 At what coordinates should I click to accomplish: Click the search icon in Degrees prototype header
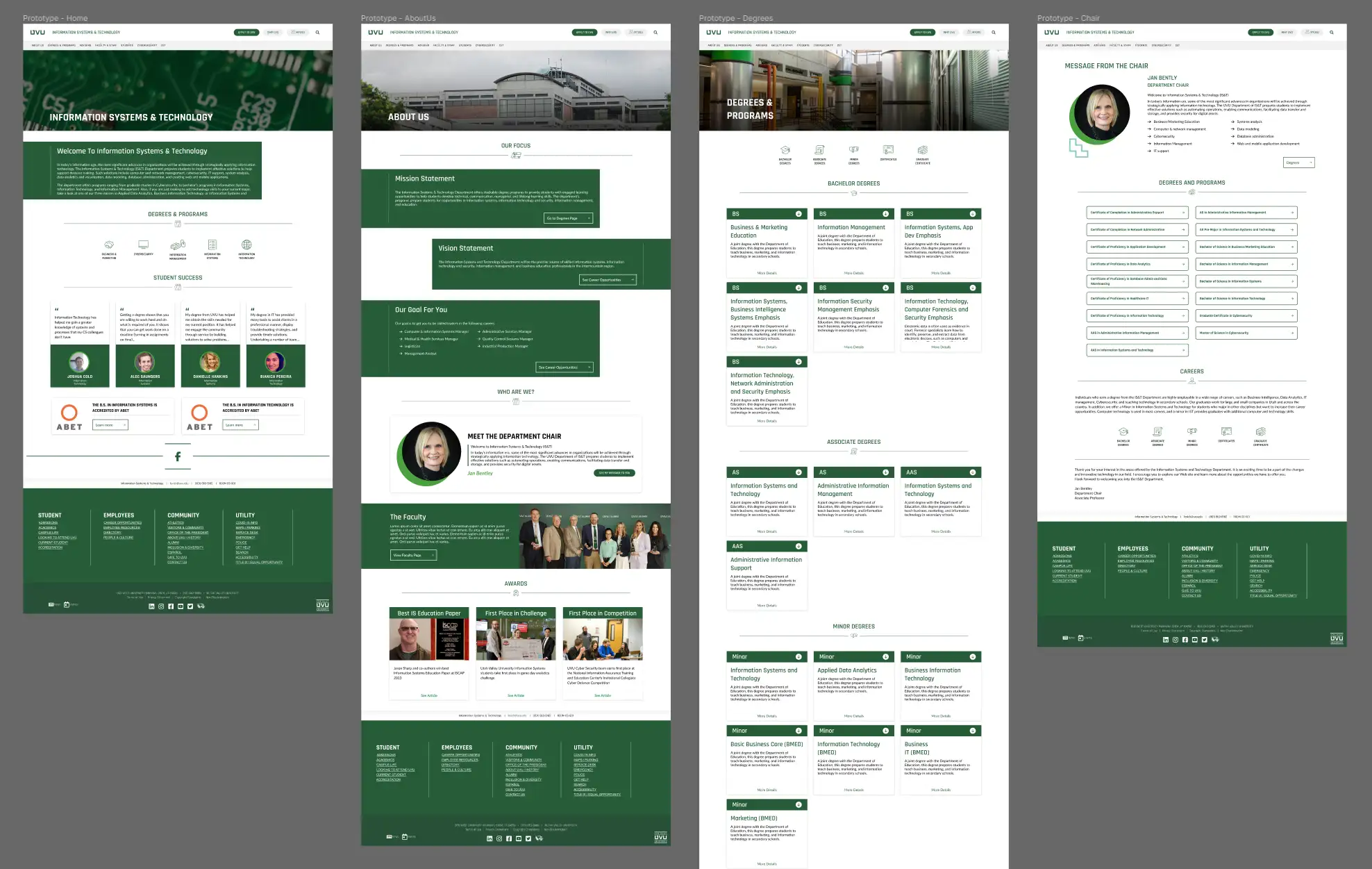994,32
